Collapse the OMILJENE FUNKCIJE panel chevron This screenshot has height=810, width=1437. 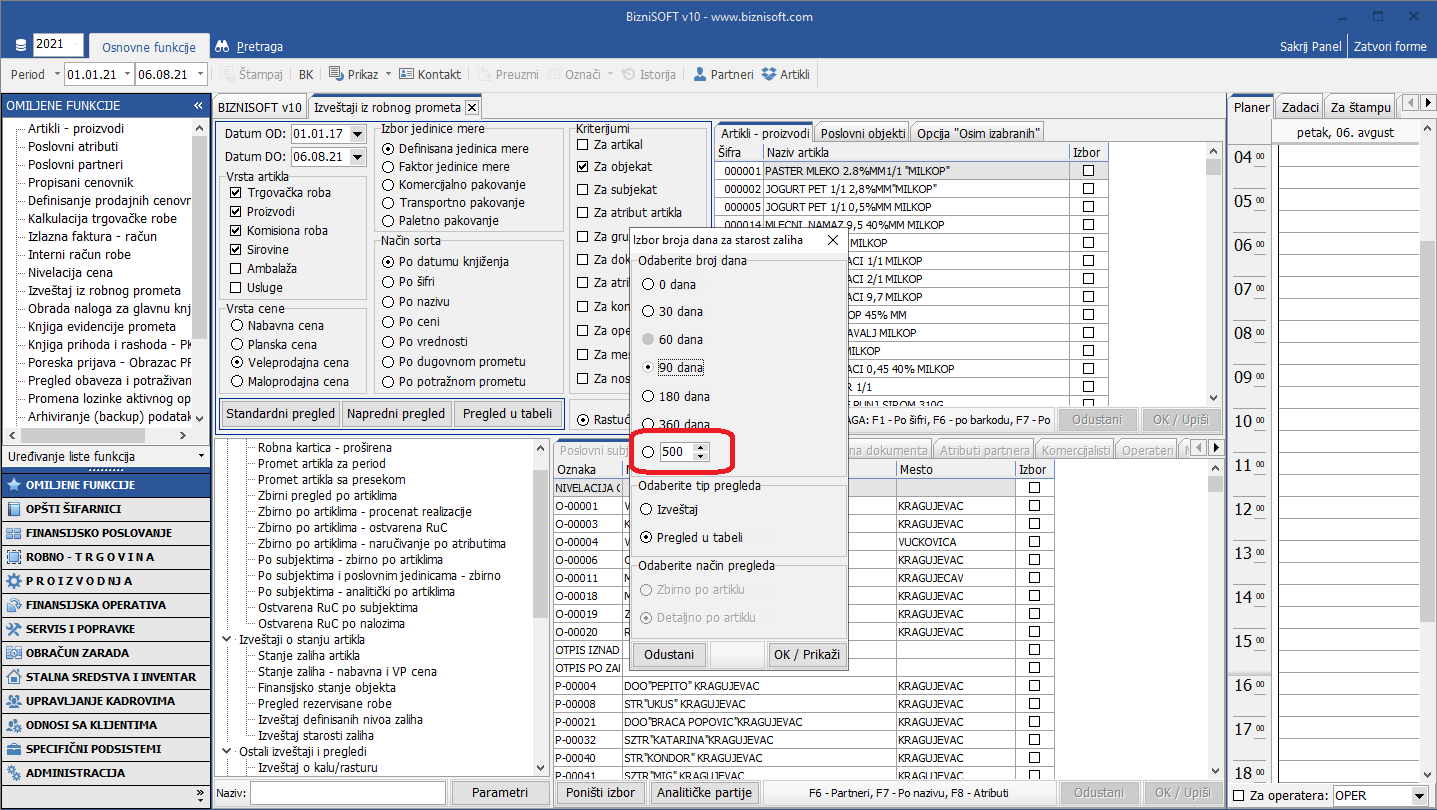pyautogui.click(x=198, y=106)
